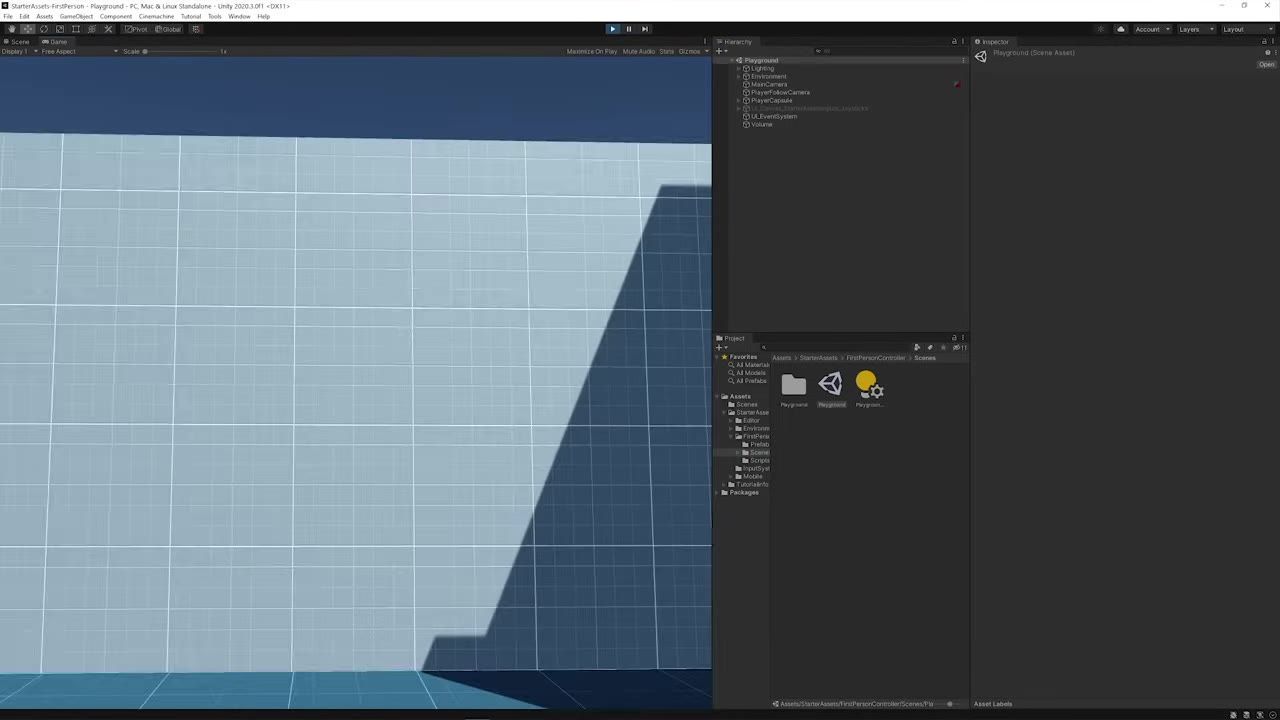Viewport: 1280px width, 720px height.
Task: Toggle Pivot/Center handle position
Action: pos(136,29)
